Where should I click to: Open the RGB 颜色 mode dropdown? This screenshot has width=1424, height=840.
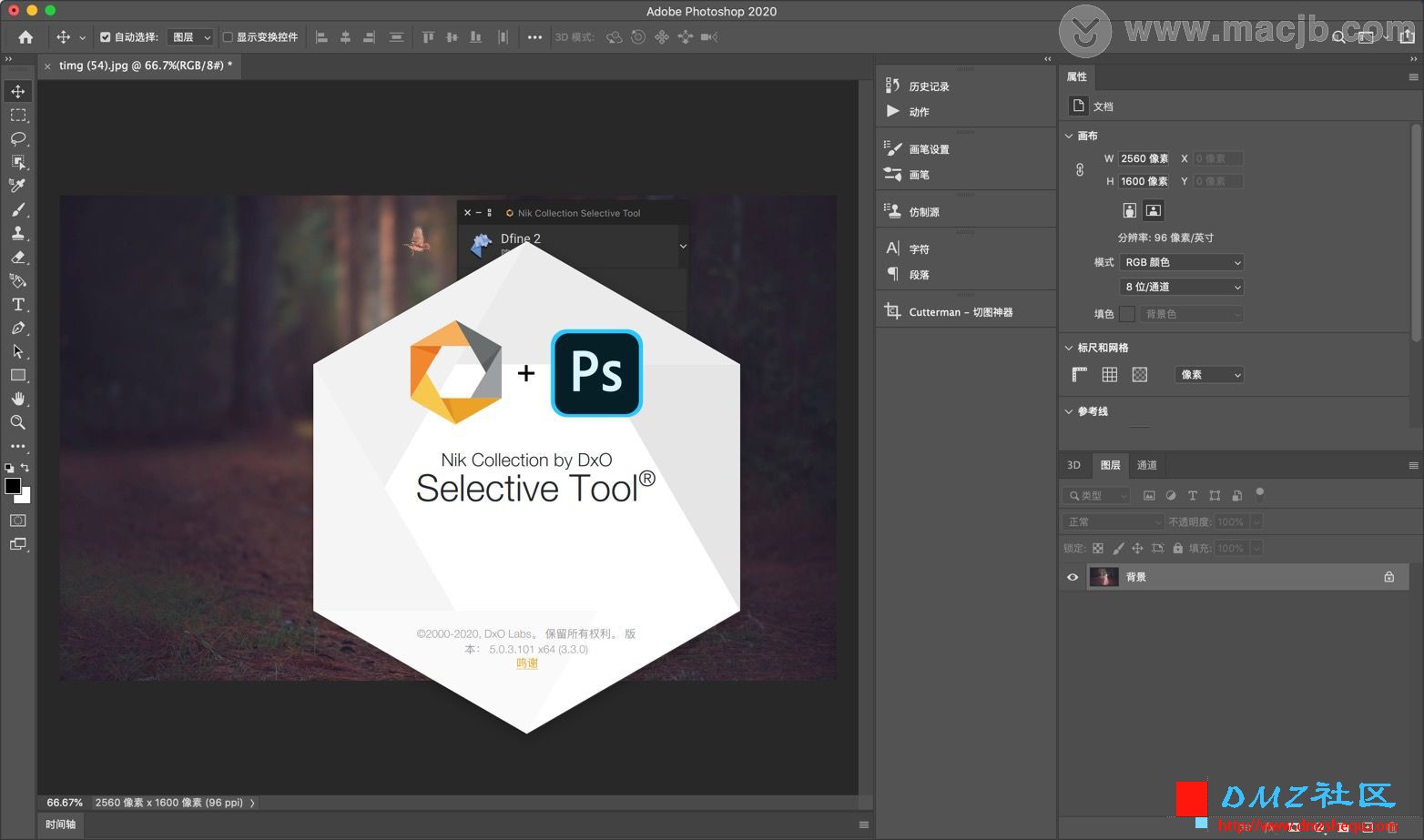pos(1182,262)
